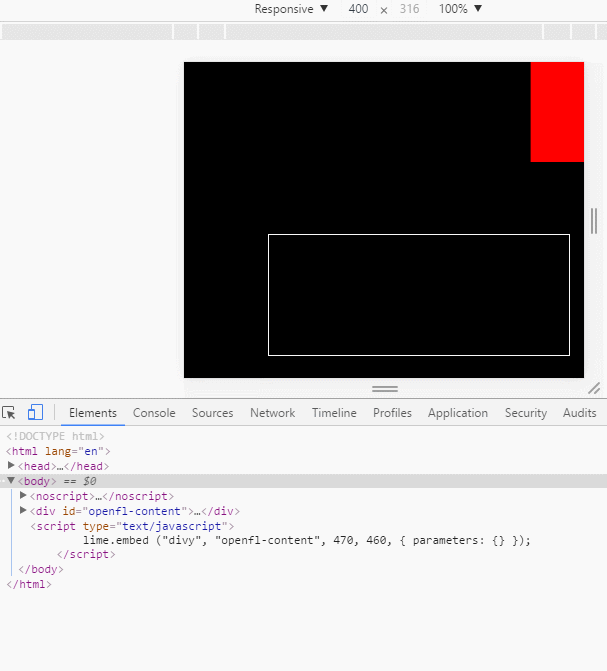Toggle the device toolbar icon
The image size is (607, 671).
tap(35, 413)
